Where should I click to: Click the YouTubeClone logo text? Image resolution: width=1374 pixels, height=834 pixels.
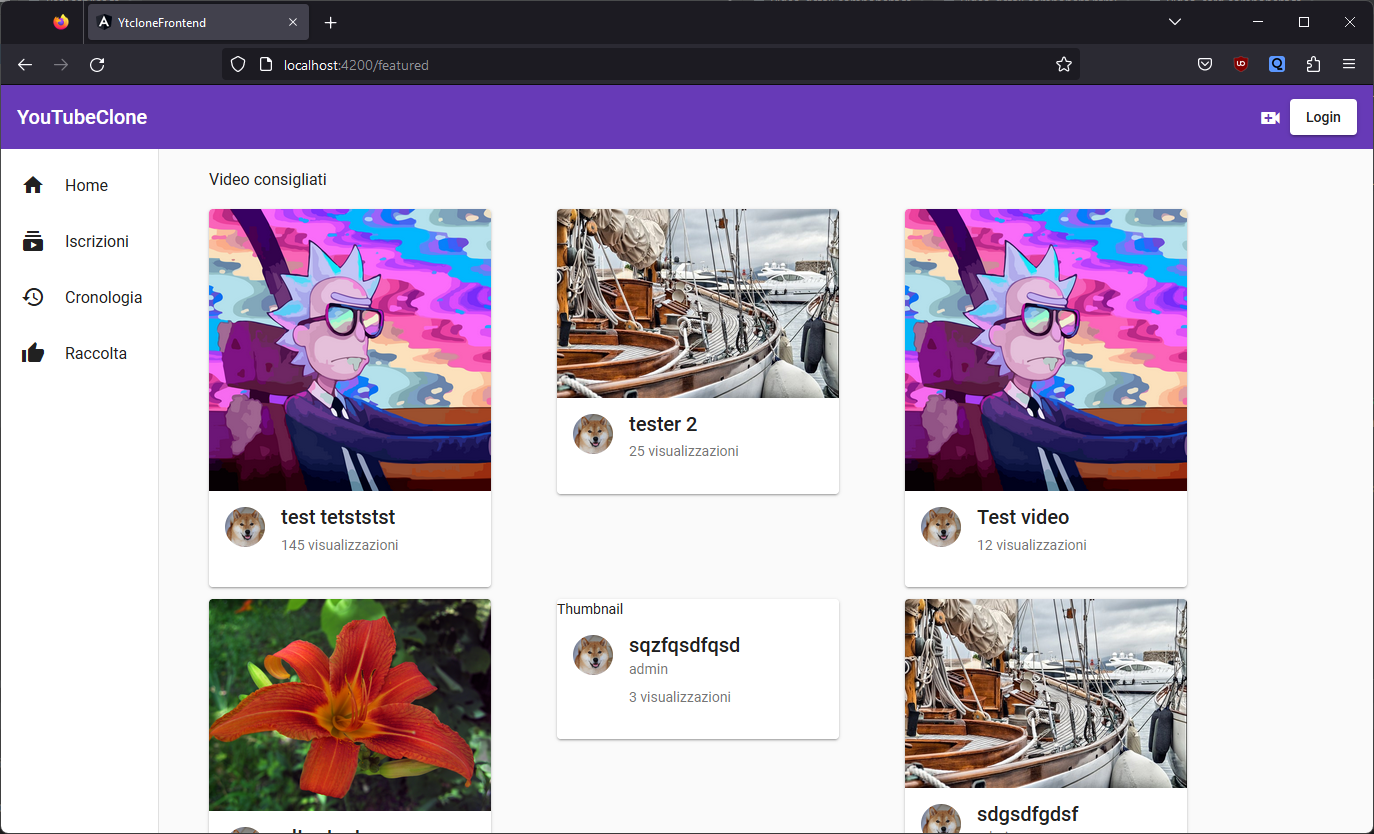click(x=82, y=117)
